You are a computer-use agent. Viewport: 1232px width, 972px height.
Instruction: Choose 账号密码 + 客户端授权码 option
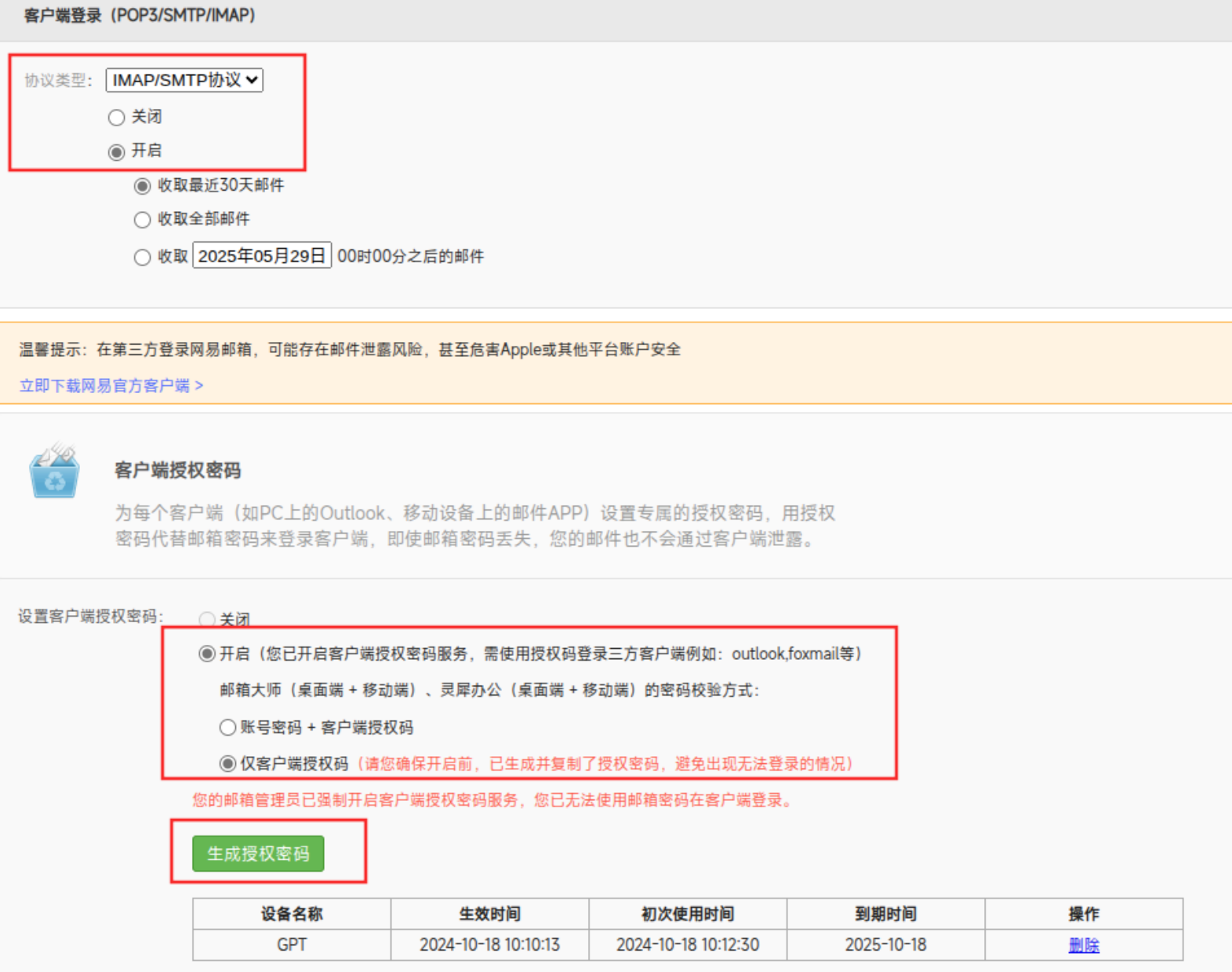coord(227,727)
